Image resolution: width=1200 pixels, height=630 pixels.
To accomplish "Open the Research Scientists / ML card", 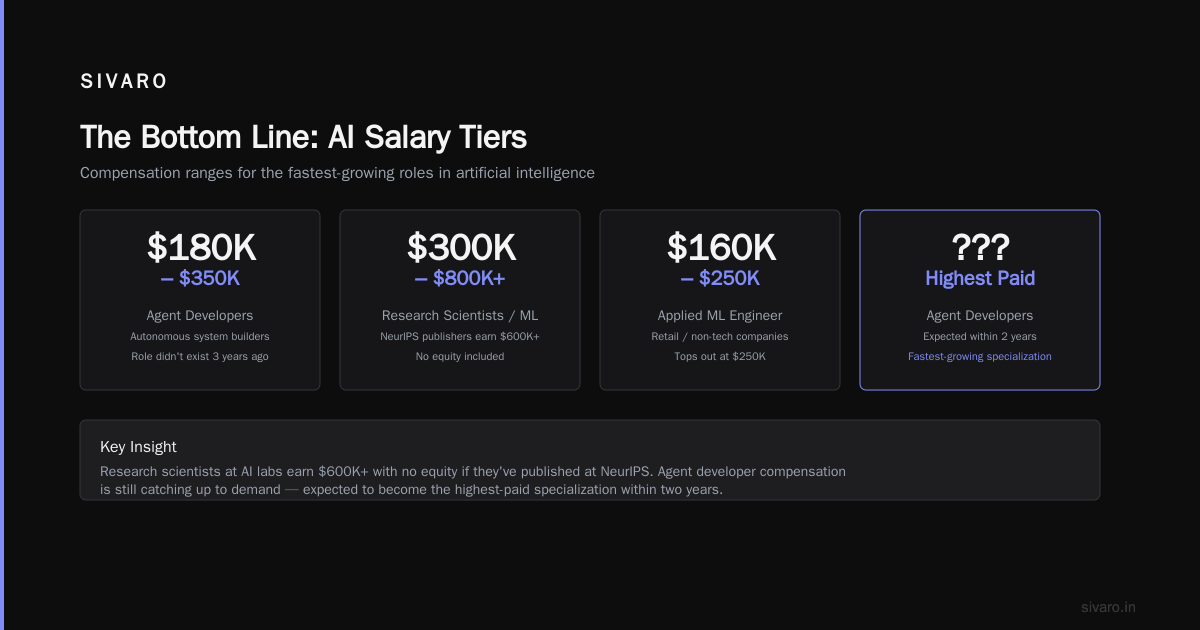I will click(460, 300).
